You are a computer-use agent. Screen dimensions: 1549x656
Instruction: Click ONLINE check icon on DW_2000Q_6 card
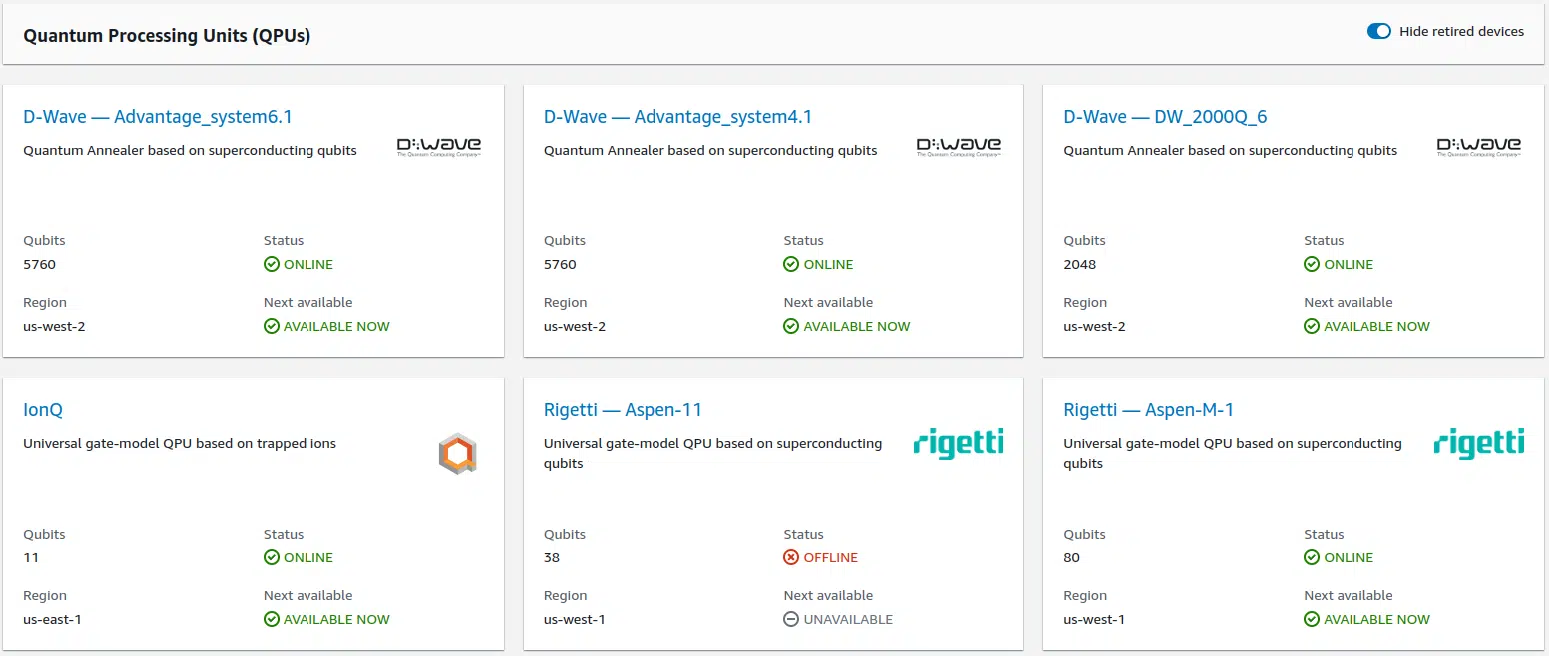(1311, 264)
